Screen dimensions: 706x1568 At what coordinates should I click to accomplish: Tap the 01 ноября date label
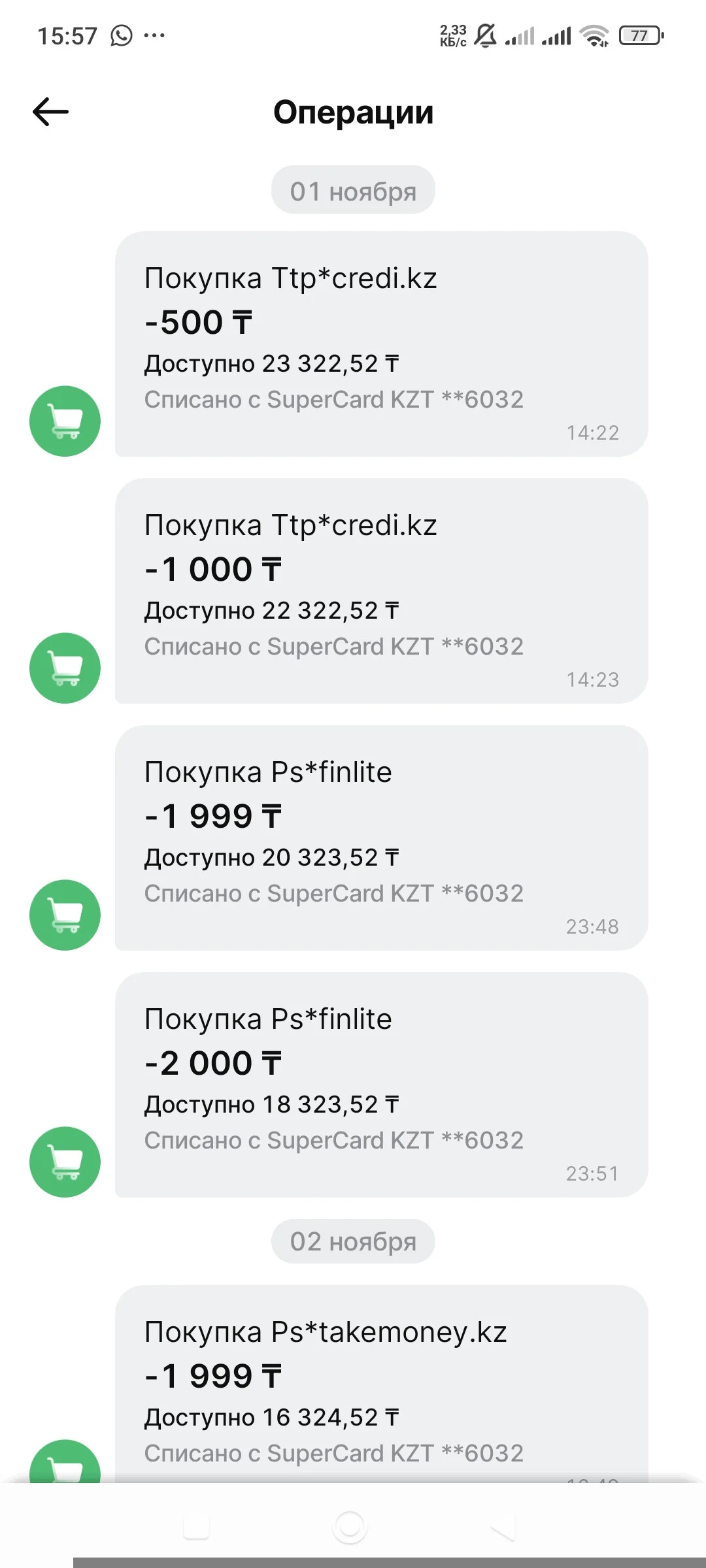click(x=353, y=190)
